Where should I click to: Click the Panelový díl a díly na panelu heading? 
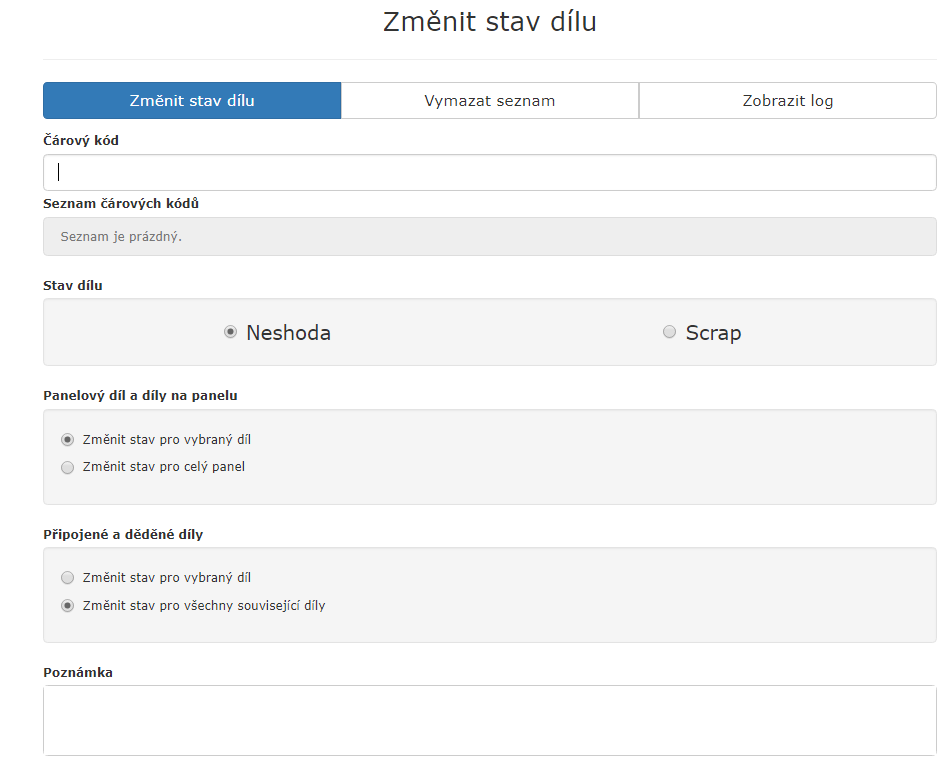pos(140,395)
